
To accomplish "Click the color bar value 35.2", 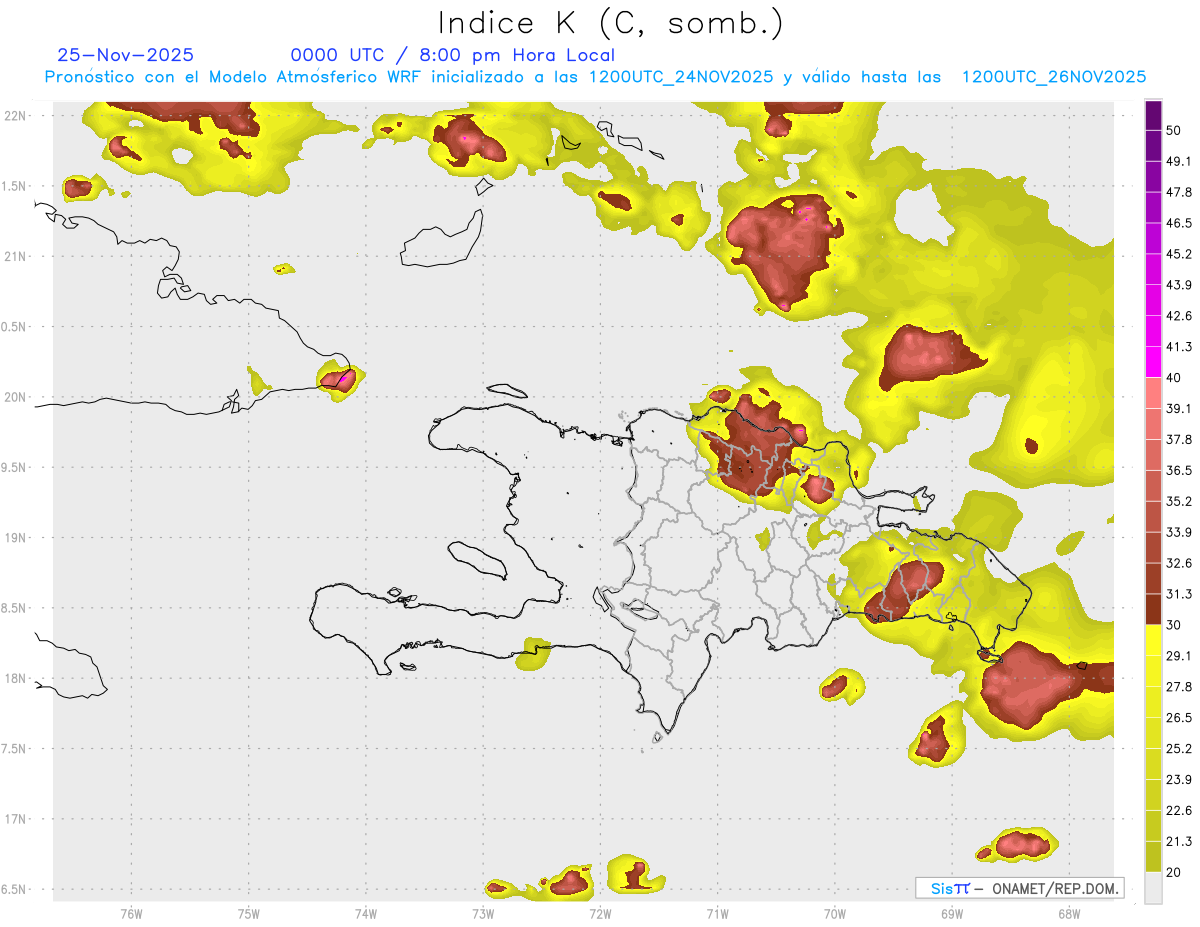I will click(1179, 502).
